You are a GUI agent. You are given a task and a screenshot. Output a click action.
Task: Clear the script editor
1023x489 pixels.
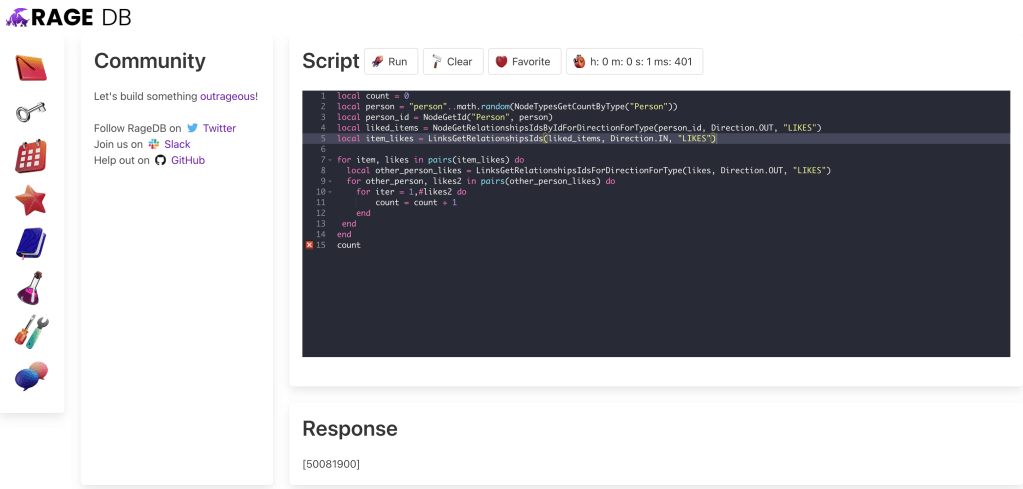pos(453,61)
